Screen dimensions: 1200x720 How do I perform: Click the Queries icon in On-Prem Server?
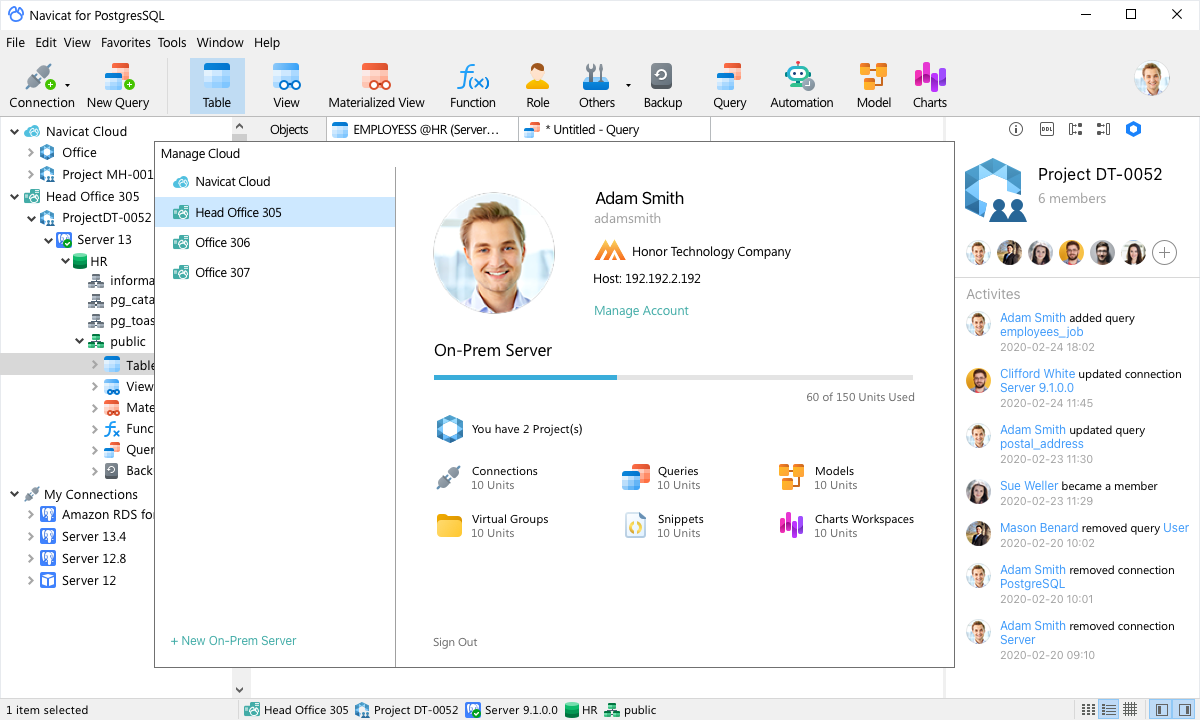pos(636,478)
